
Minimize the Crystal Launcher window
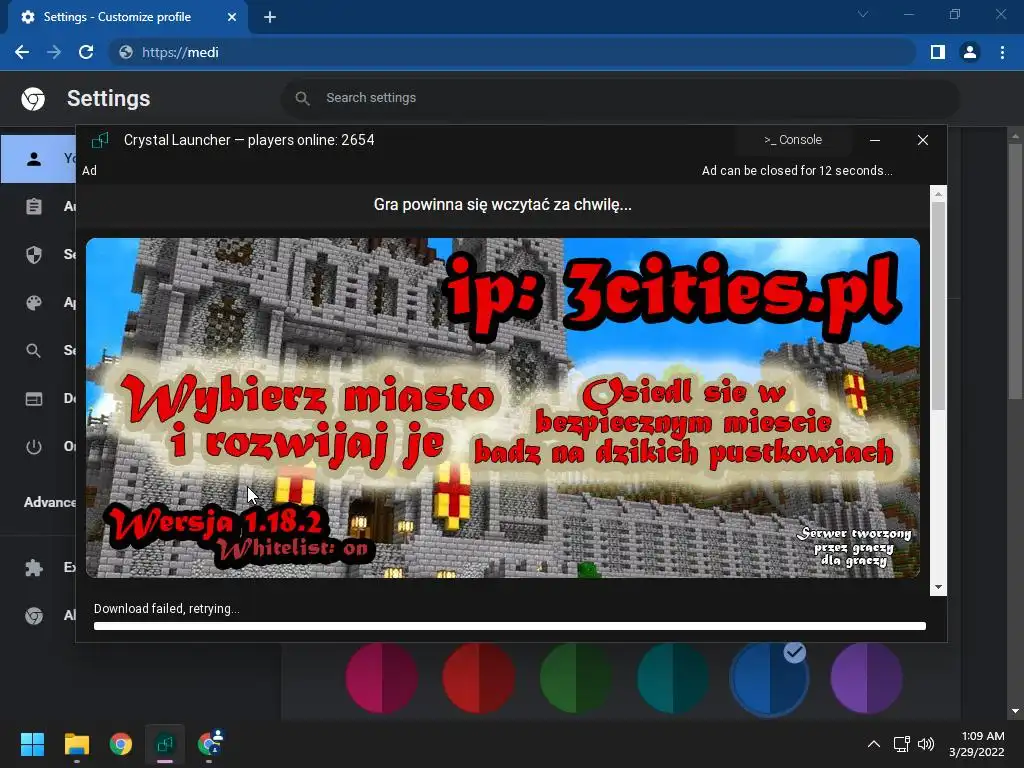coord(875,140)
